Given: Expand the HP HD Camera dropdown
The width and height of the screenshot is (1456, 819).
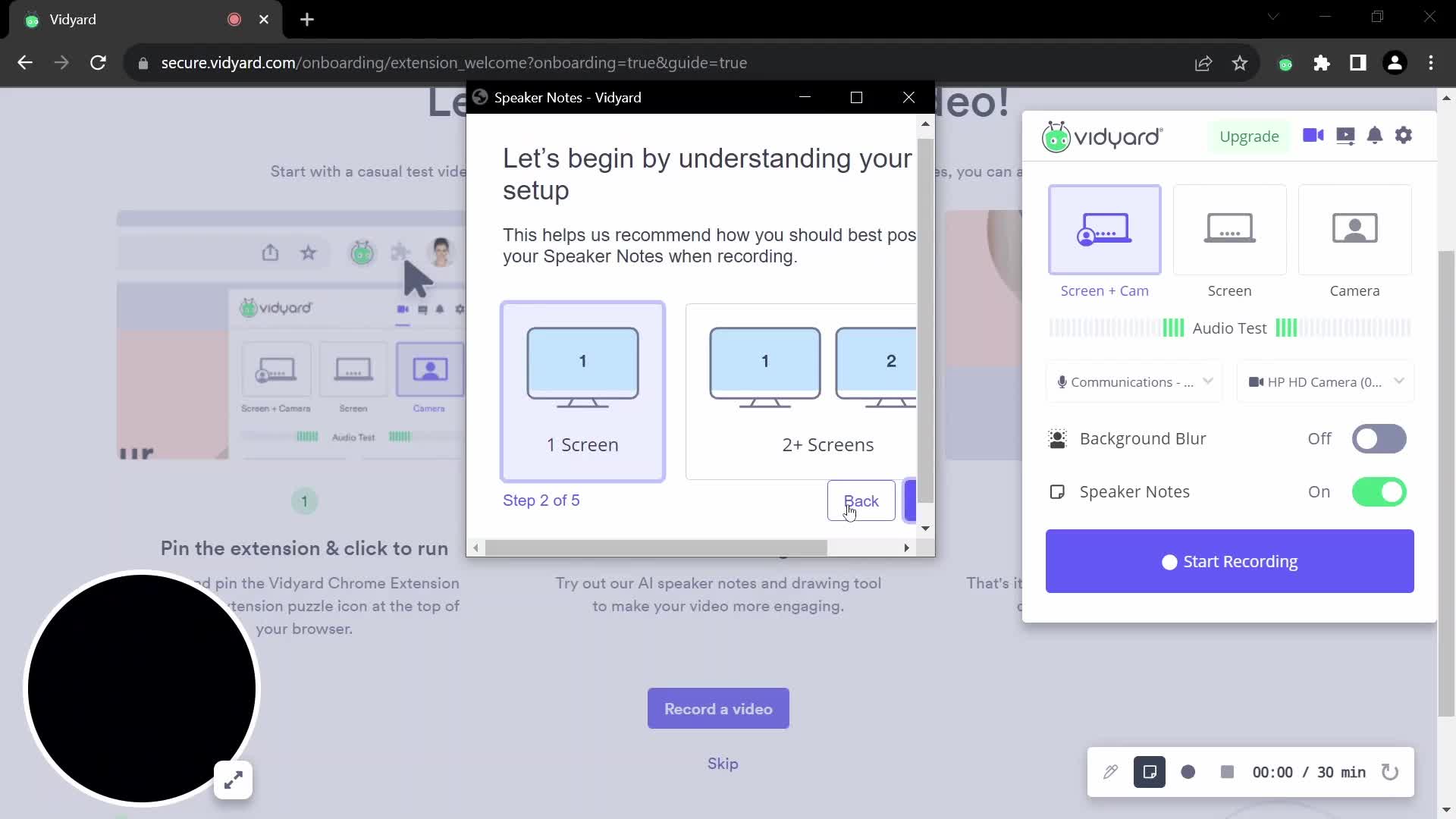Looking at the screenshot, I should coord(1400,382).
